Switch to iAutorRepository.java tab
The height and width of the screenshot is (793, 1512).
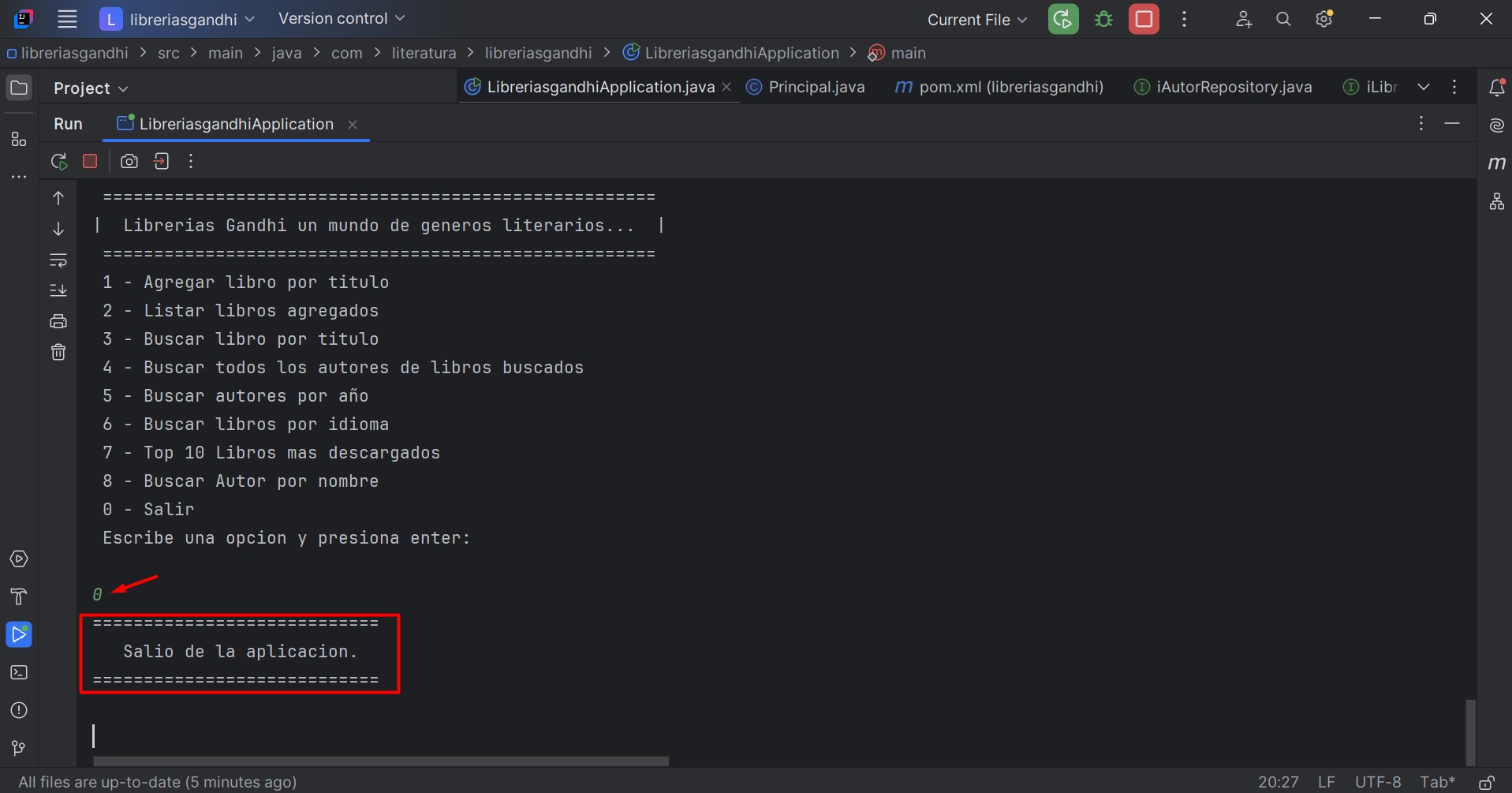pyautogui.click(x=1223, y=87)
